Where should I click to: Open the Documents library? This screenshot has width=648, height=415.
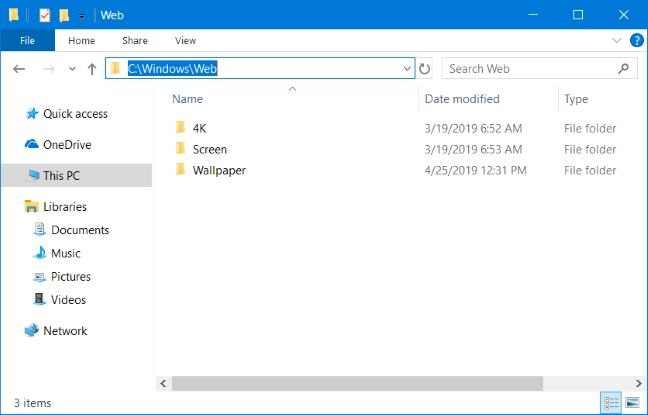[x=80, y=230]
